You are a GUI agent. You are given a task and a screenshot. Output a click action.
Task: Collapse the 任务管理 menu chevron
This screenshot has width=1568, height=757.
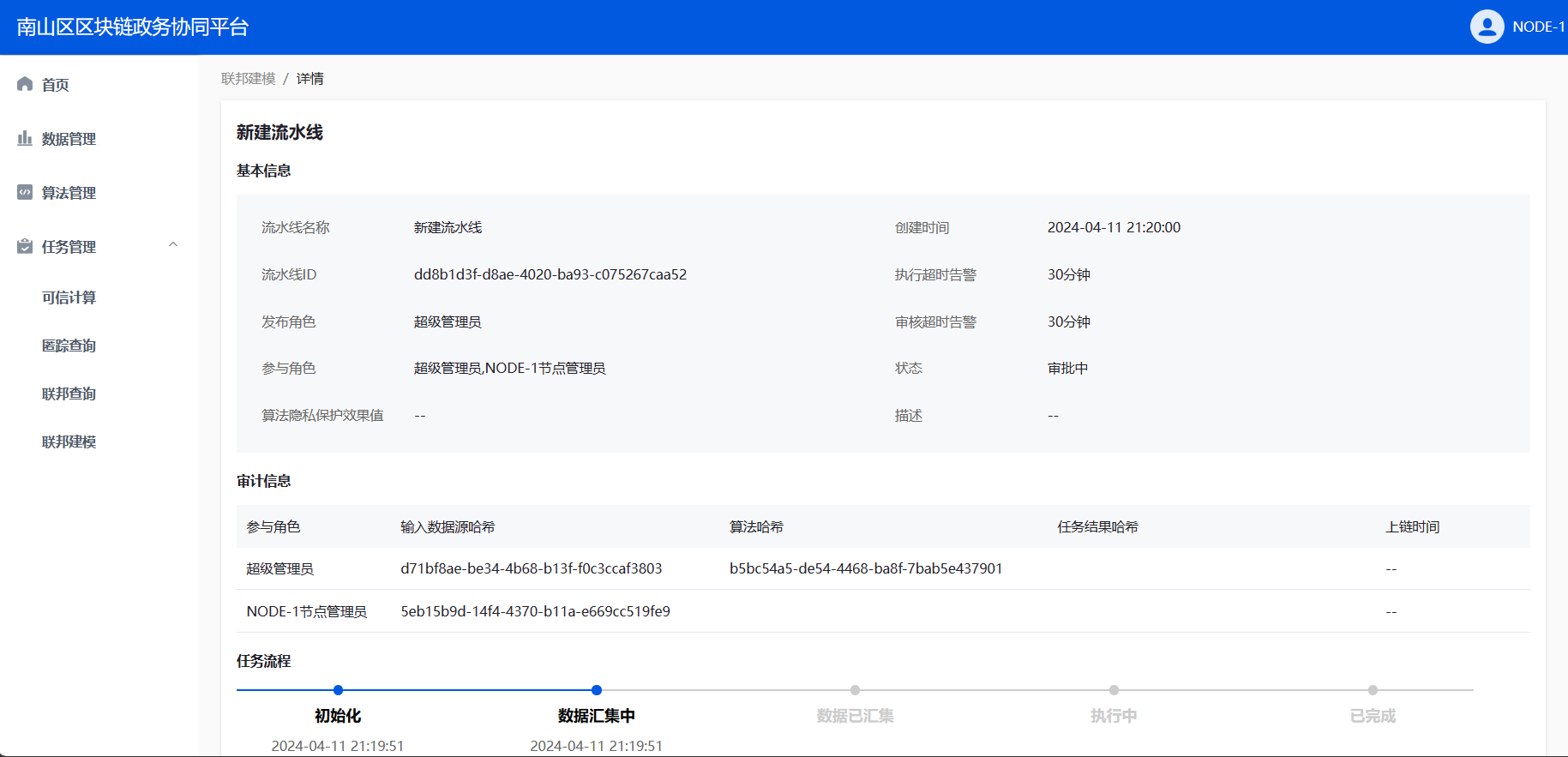click(x=173, y=244)
